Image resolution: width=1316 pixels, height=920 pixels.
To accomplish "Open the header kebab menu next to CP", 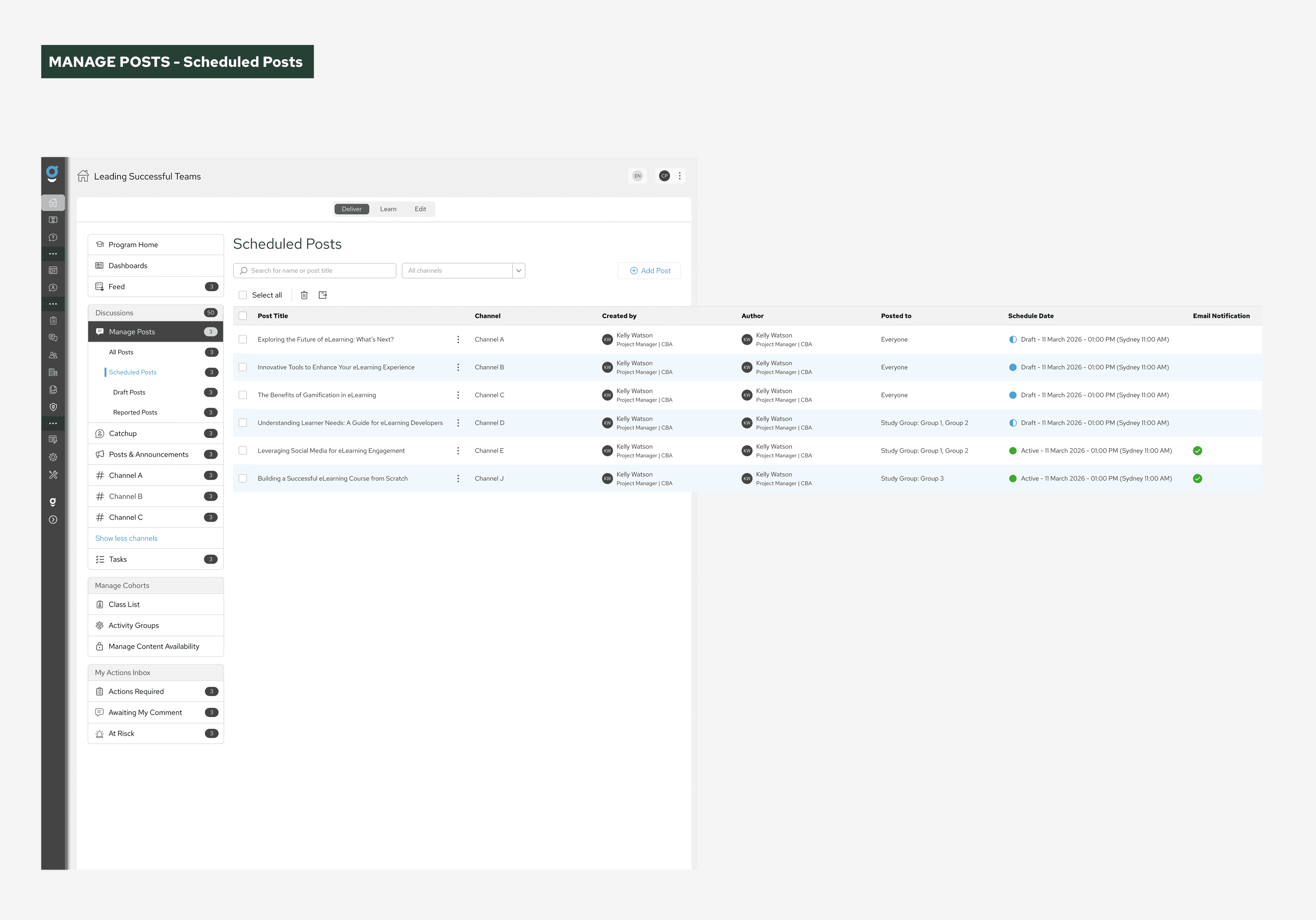I will (x=680, y=176).
